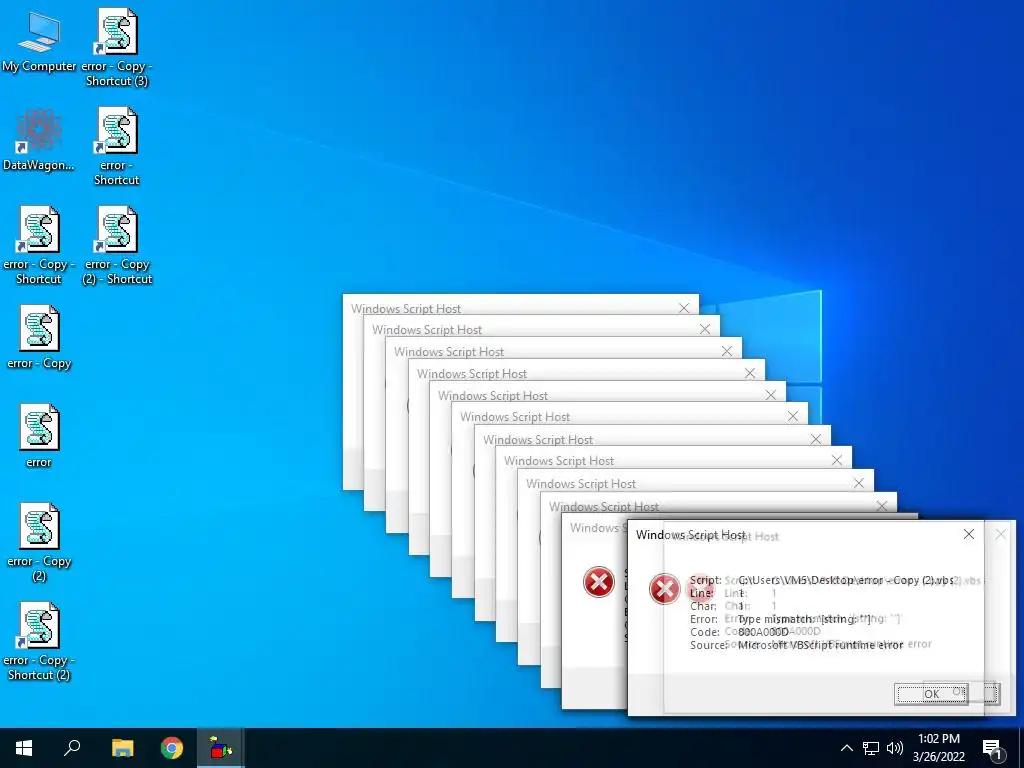Show hidden system tray icons

click(x=846, y=748)
